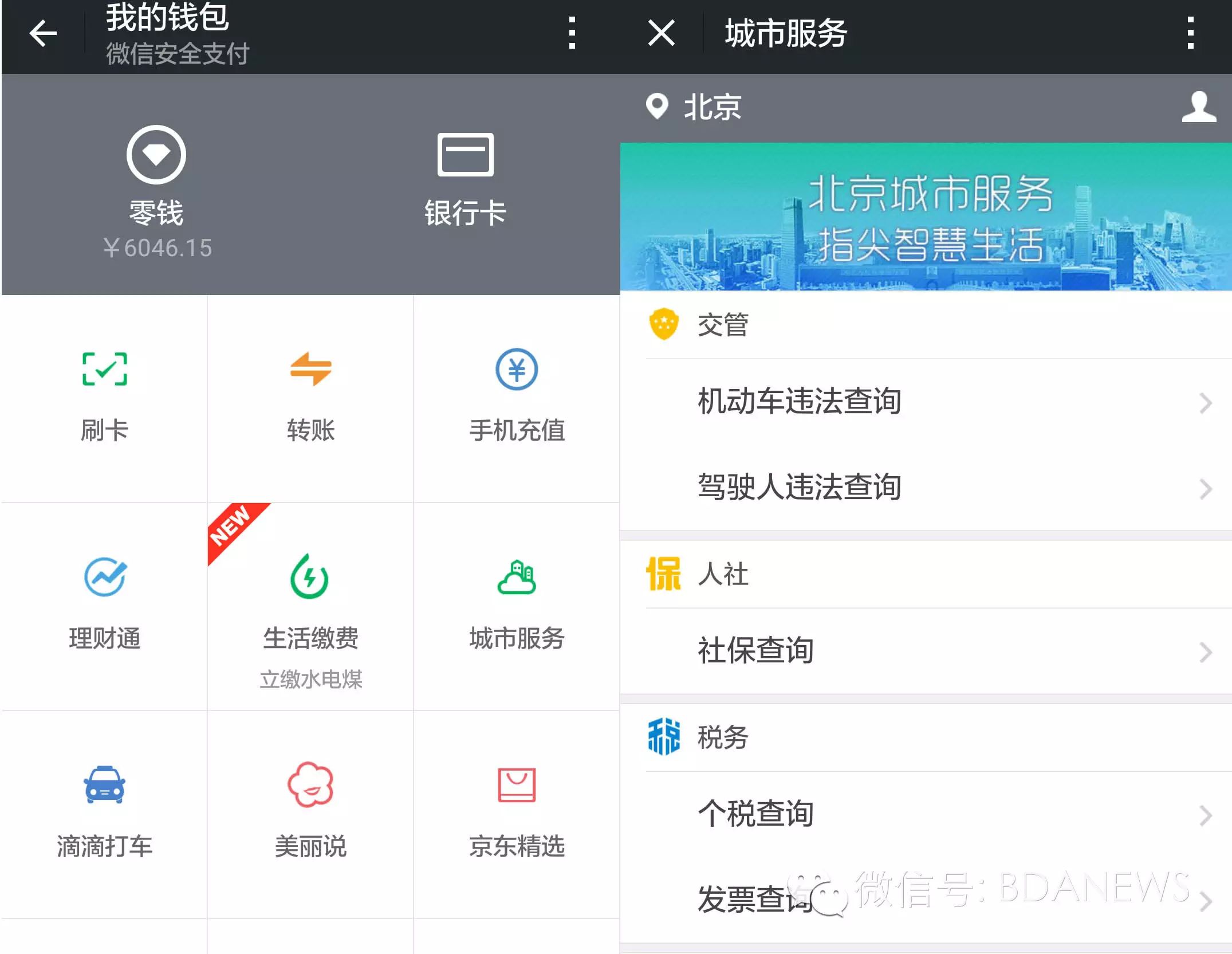Tap the 交管 yellow badge icon

(x=664, y=324)
